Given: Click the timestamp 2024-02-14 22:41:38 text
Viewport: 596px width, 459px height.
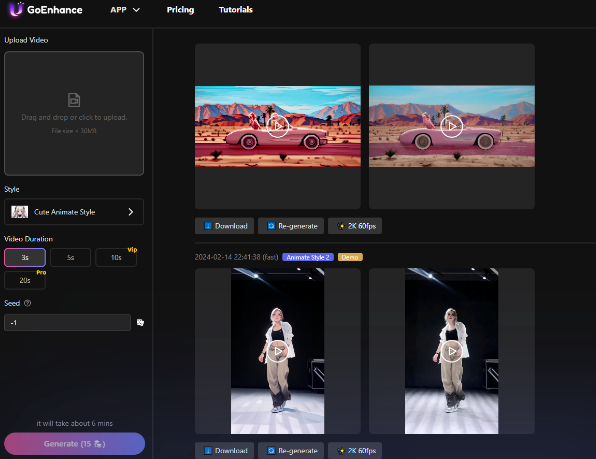Looking at the screenshot, I should (x=228, y=257).
